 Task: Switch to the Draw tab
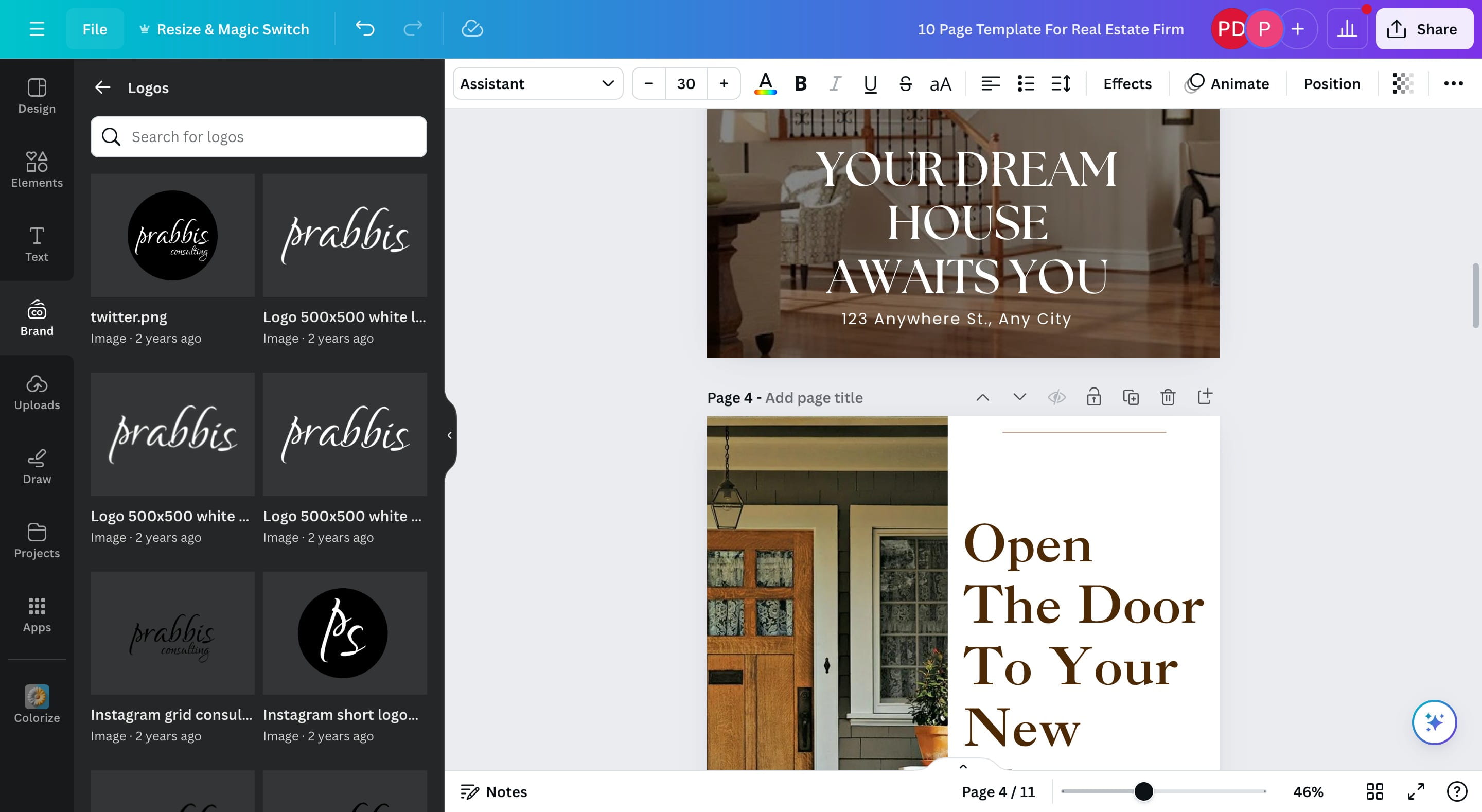tap(37, 466)
